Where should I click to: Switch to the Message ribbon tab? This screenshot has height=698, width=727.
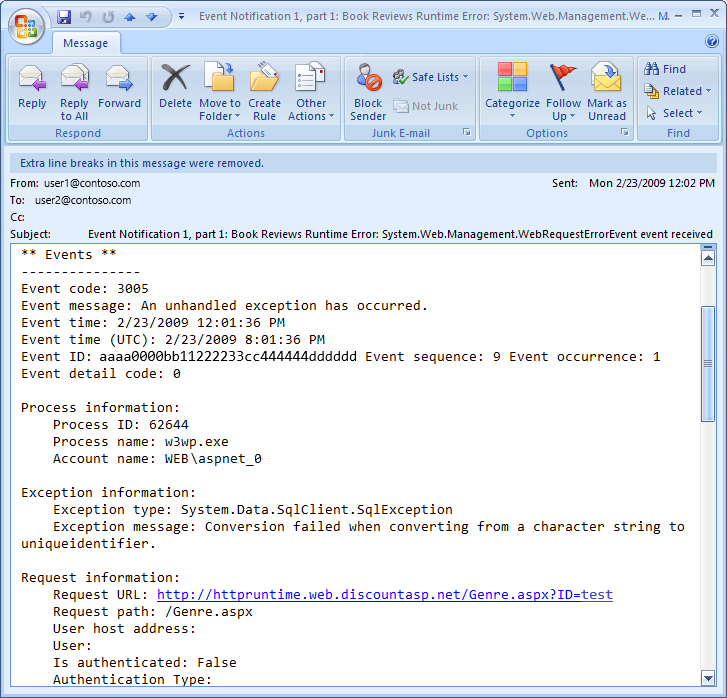coord(86,43)
